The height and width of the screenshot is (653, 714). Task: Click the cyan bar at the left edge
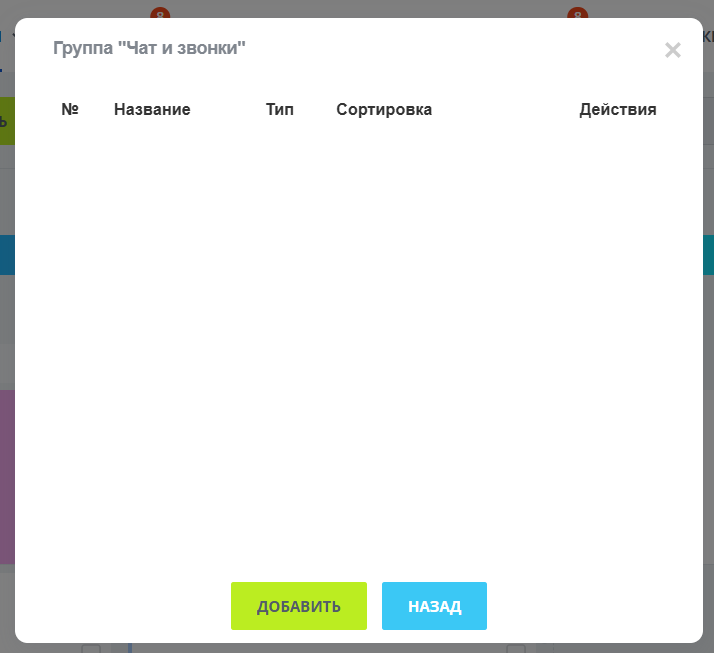coord(6,255)
